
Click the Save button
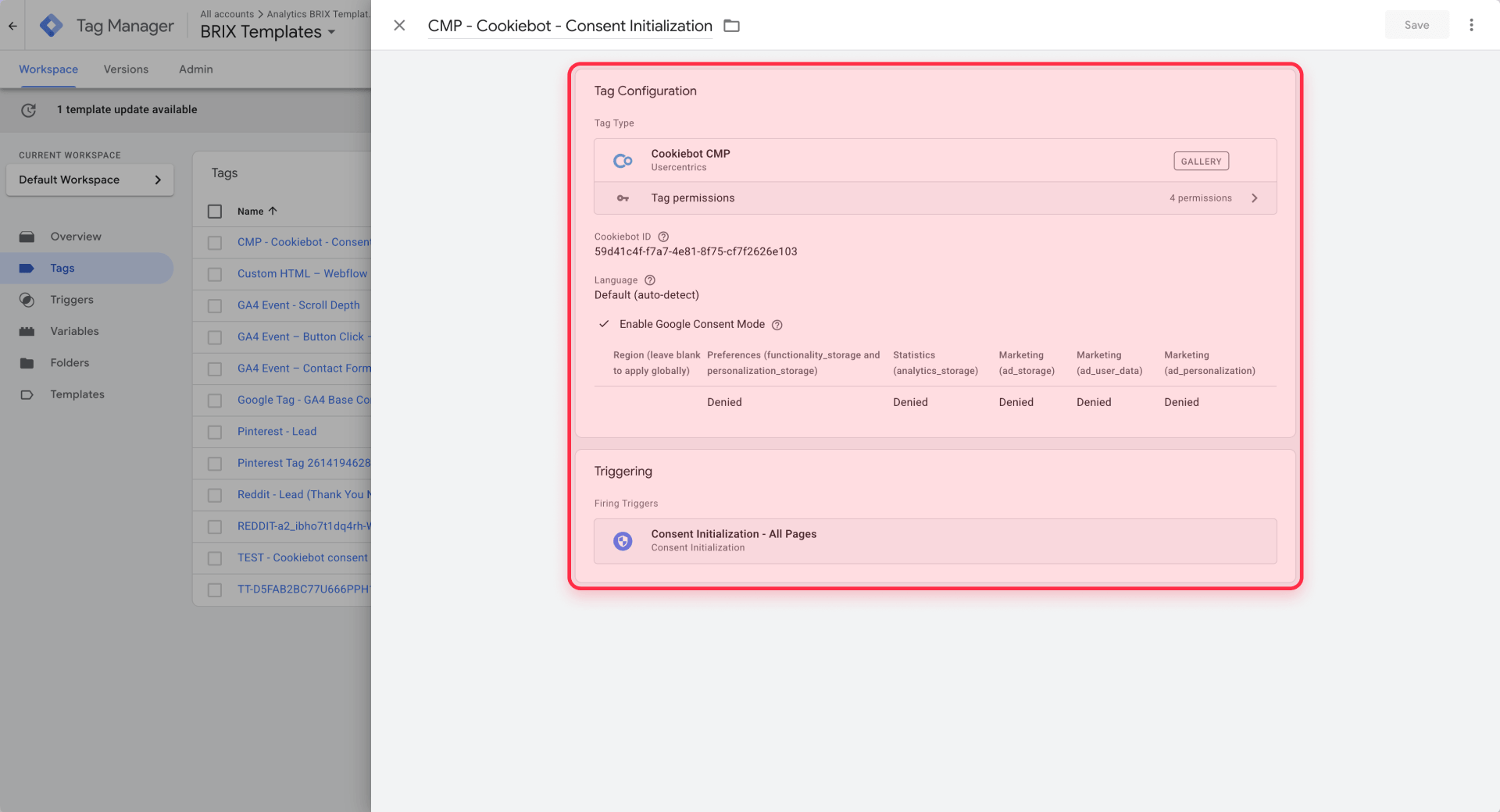click(x=1416, y=25)
